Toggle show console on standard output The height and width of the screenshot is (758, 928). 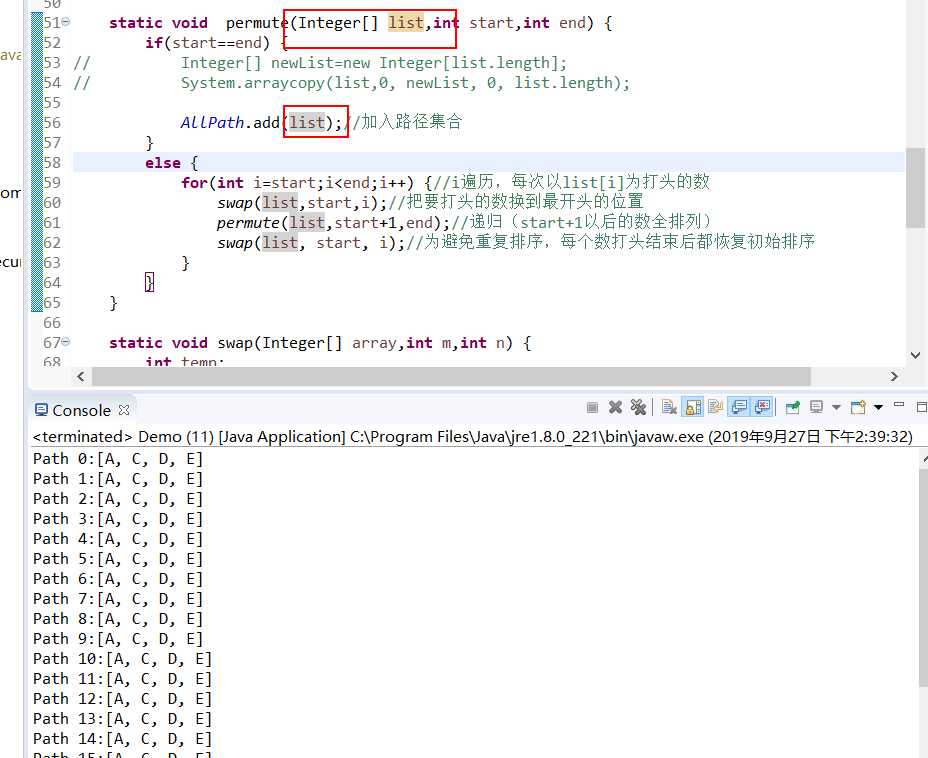point(739,407)
